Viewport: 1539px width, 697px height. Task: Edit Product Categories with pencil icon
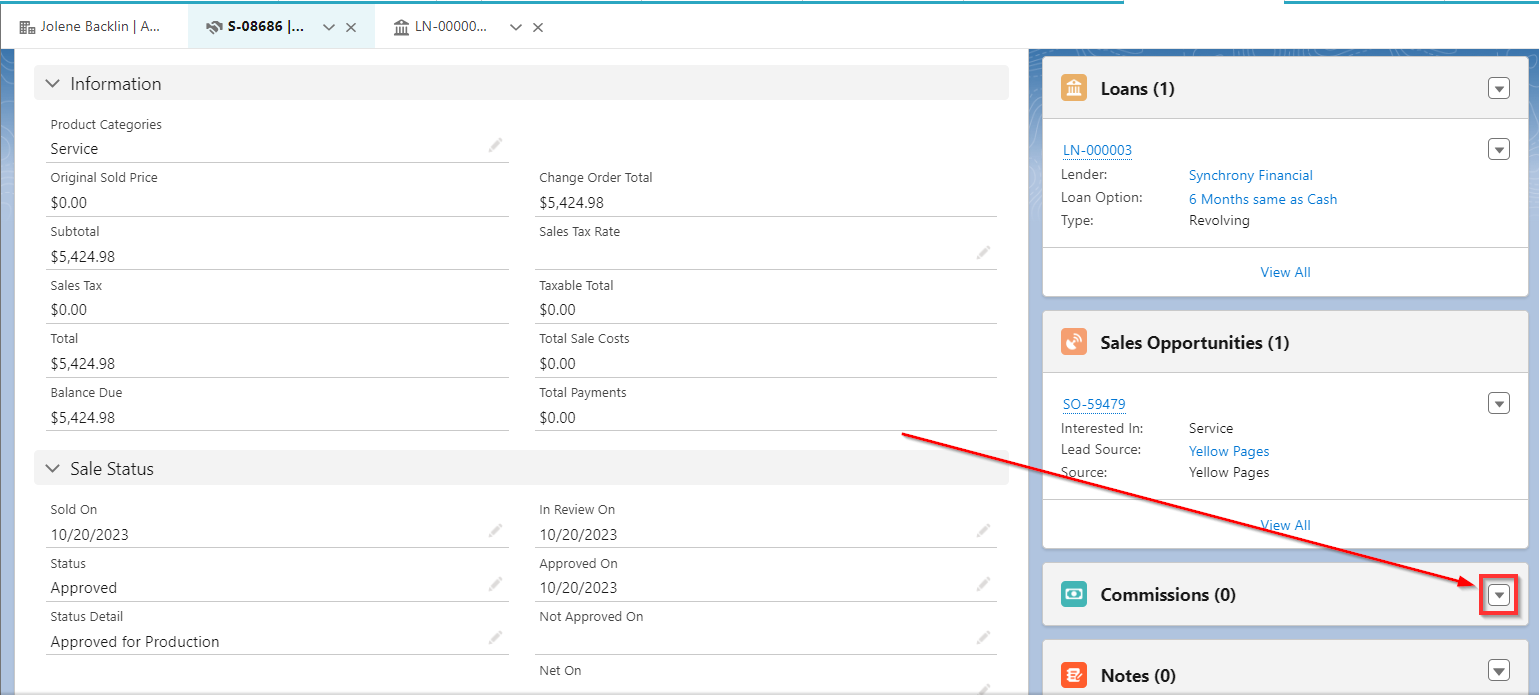pos(495,146)
